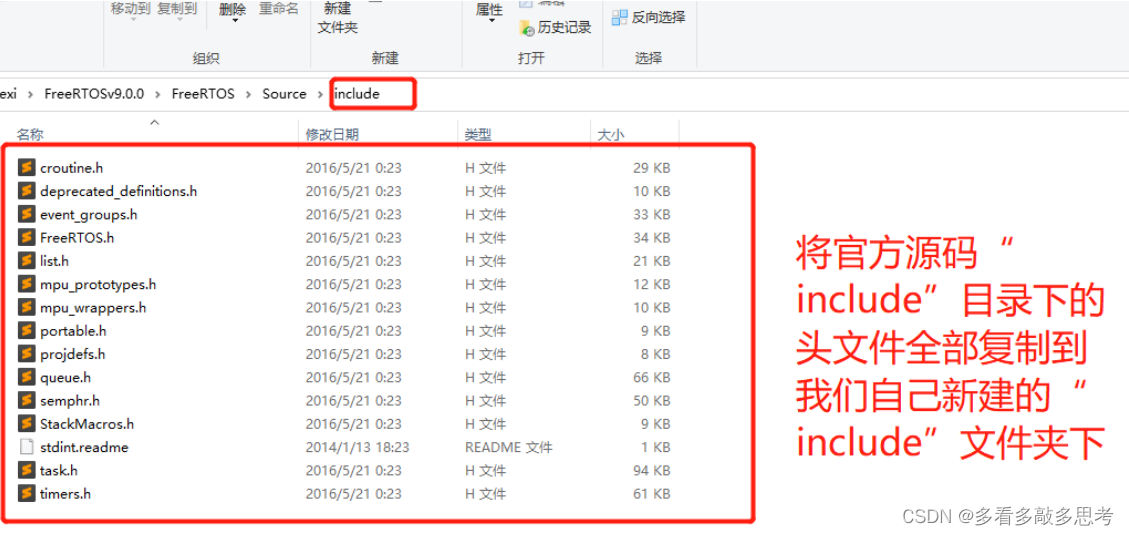Select the croutine.h file name
Viewport: 1129px width, 535px height.
point(71,168)
